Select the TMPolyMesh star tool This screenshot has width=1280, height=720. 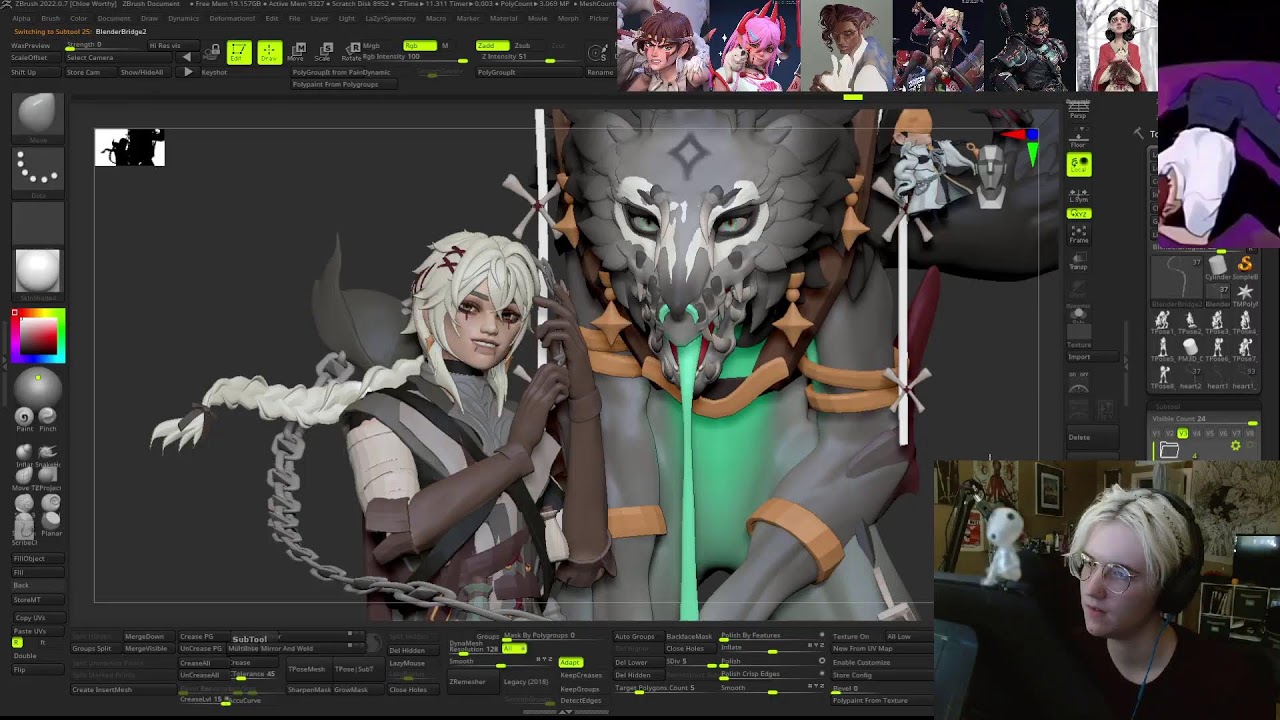tap(1245, 294)
